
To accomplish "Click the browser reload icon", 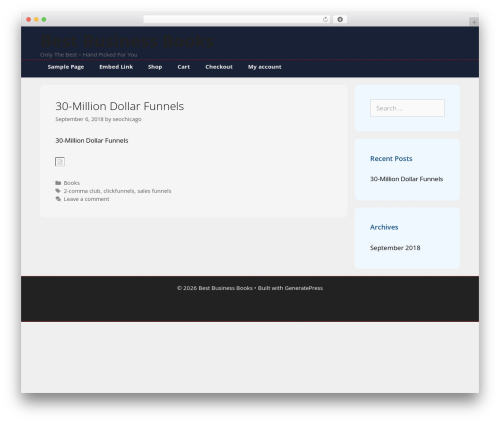I will pos(325,19).
